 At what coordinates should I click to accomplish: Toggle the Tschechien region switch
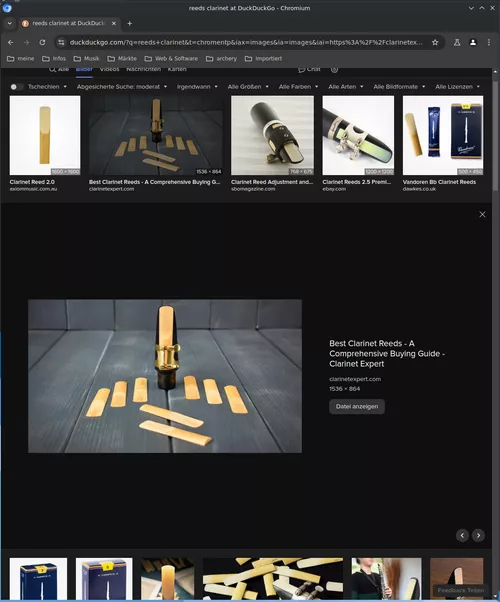coord(16,87)
